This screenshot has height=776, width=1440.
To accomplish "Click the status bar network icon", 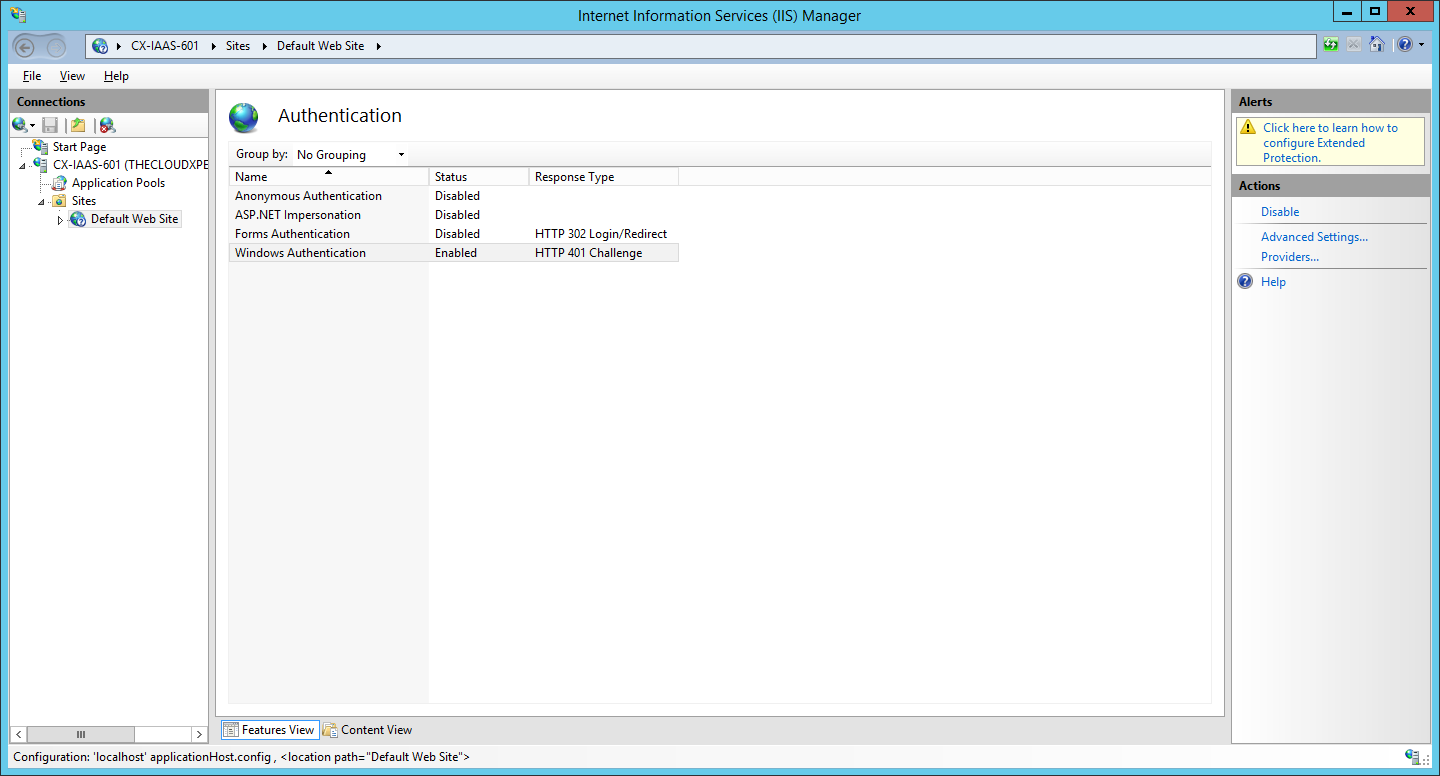I will point(1413,757).
